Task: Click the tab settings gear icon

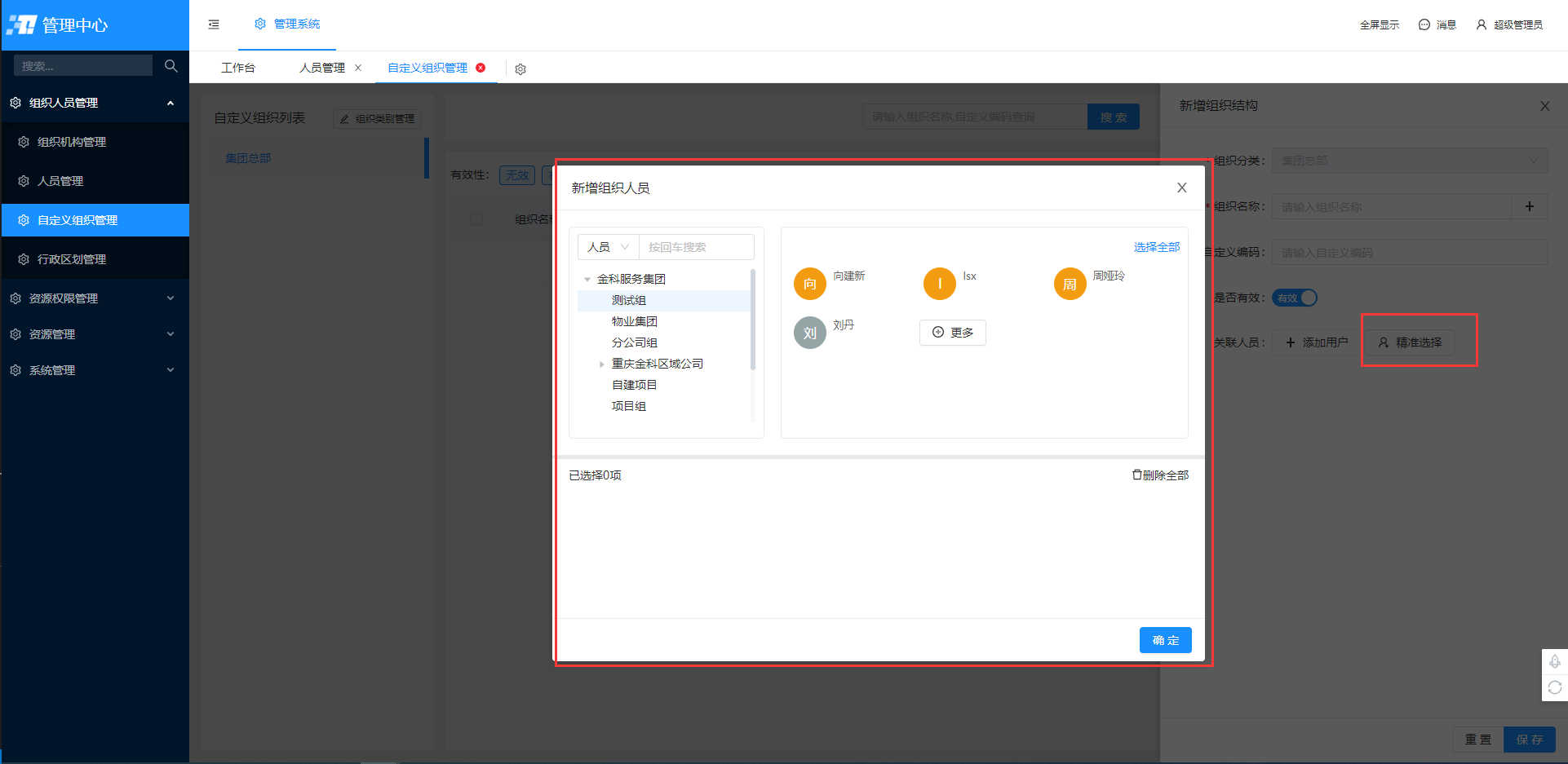Action: (520, 68)
